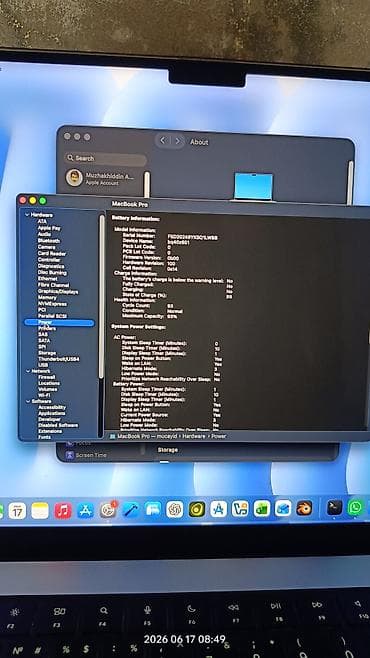The image size is (370, 658).
Task: Click the sidebar scrollbar in System Information
Action: tap(101, 296)
